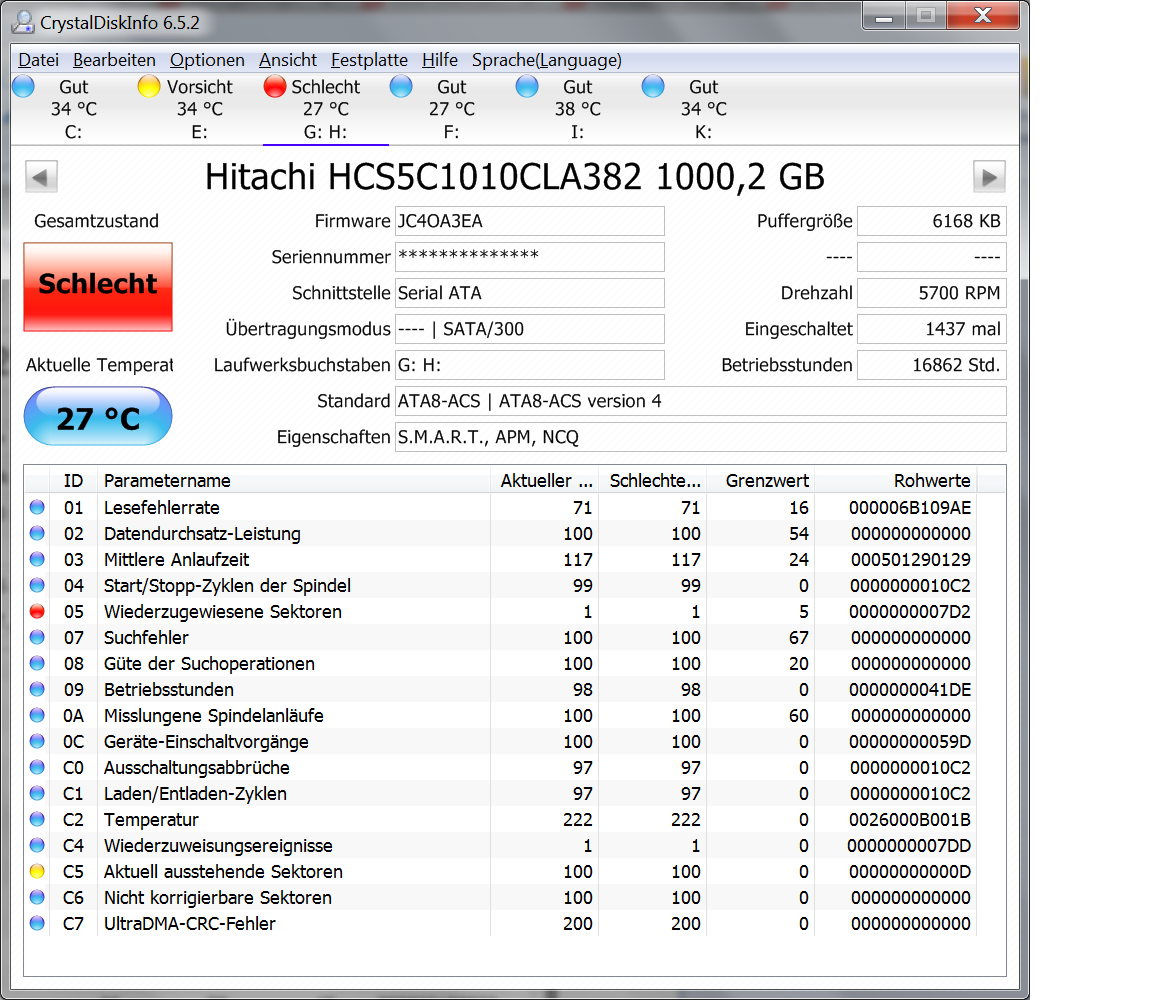
Task: Click the Drehzahl value 5700 RPM
Action: tap(932, 293)
